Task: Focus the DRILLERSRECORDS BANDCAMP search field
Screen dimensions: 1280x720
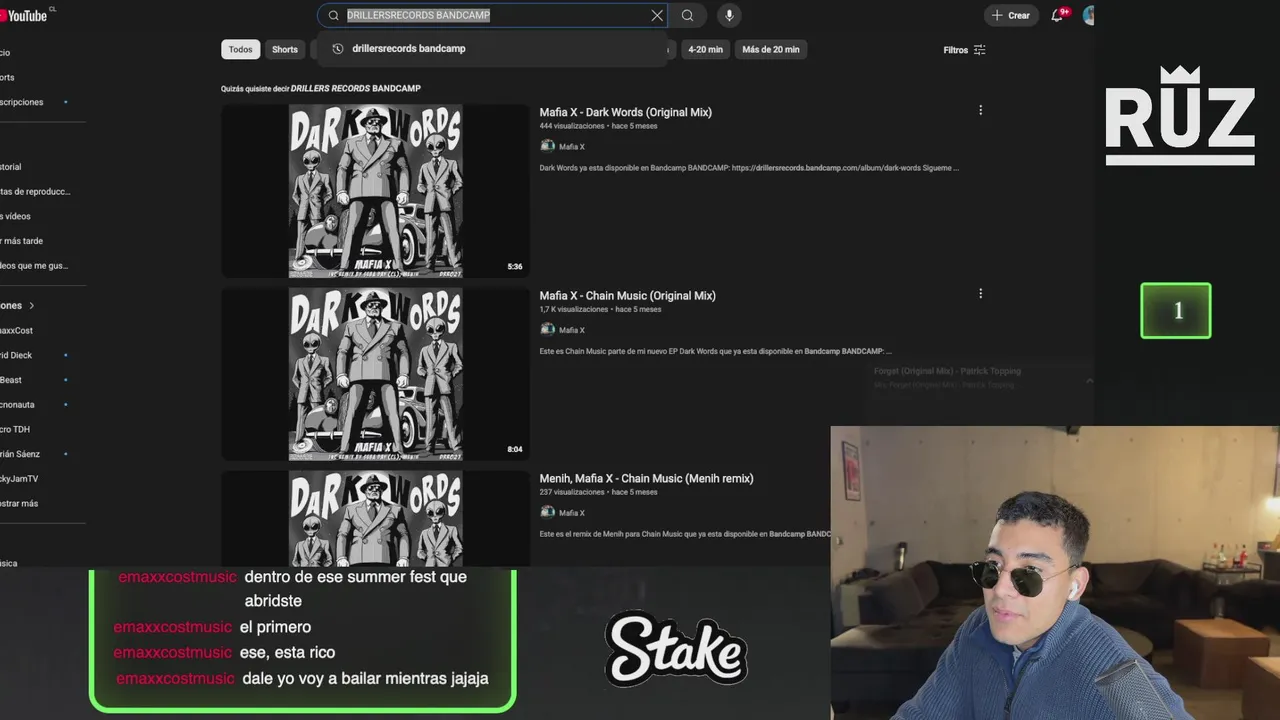Action: click(494, 15)
